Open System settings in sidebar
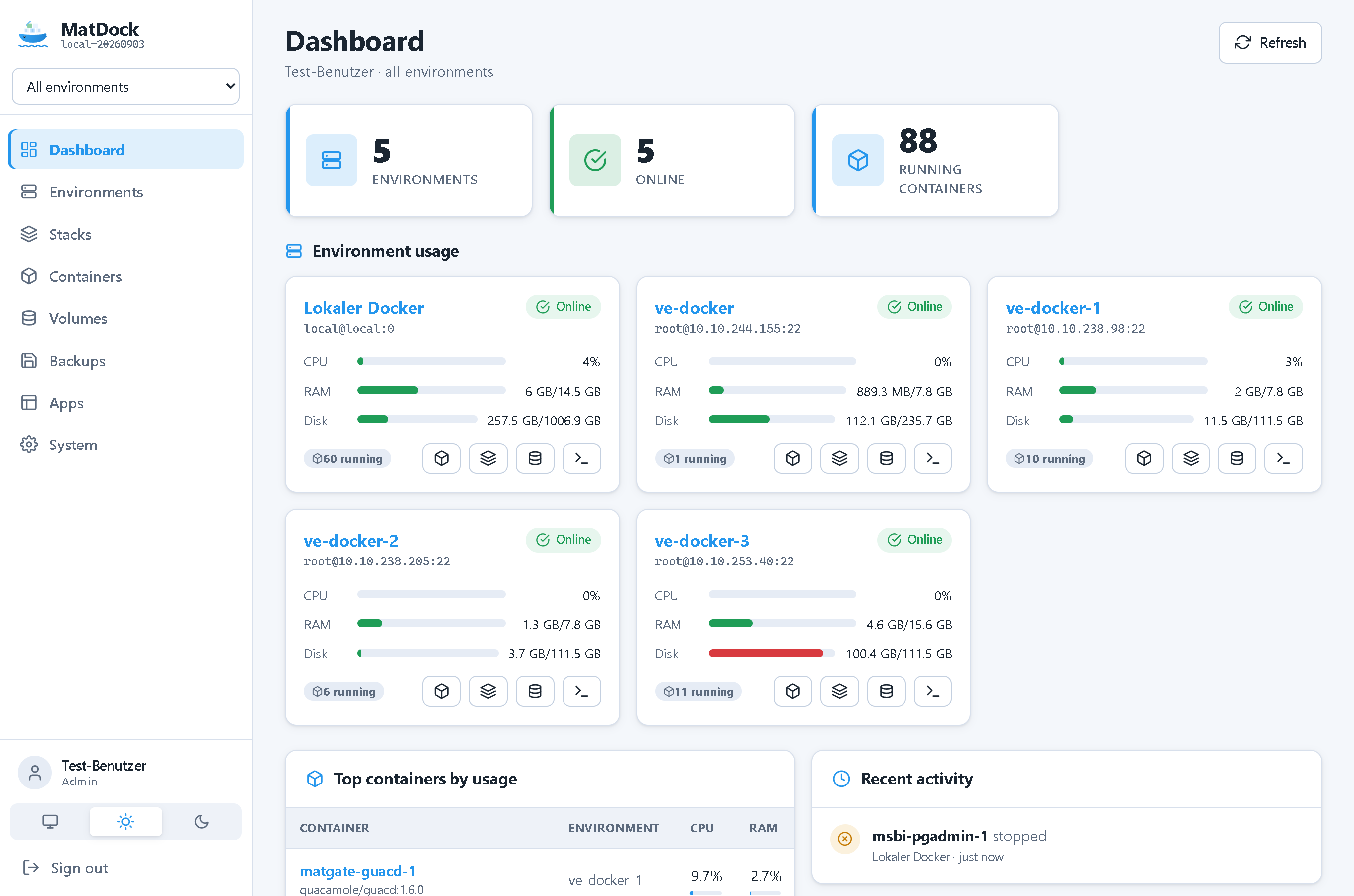Image resolution: width=1354 pixels, height=896 pixels. click(x=125, y=445)
